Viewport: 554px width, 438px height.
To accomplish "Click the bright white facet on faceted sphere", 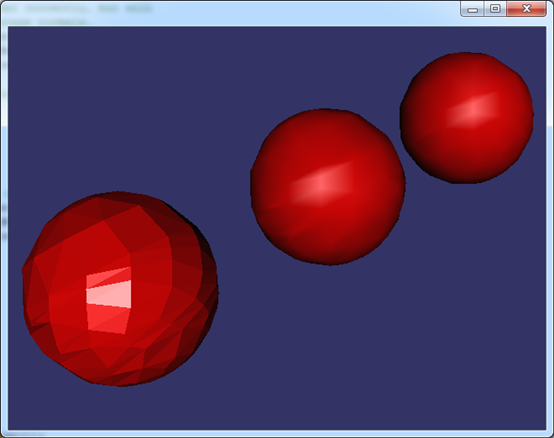I will pyautogui.click(x=109, y=294).
